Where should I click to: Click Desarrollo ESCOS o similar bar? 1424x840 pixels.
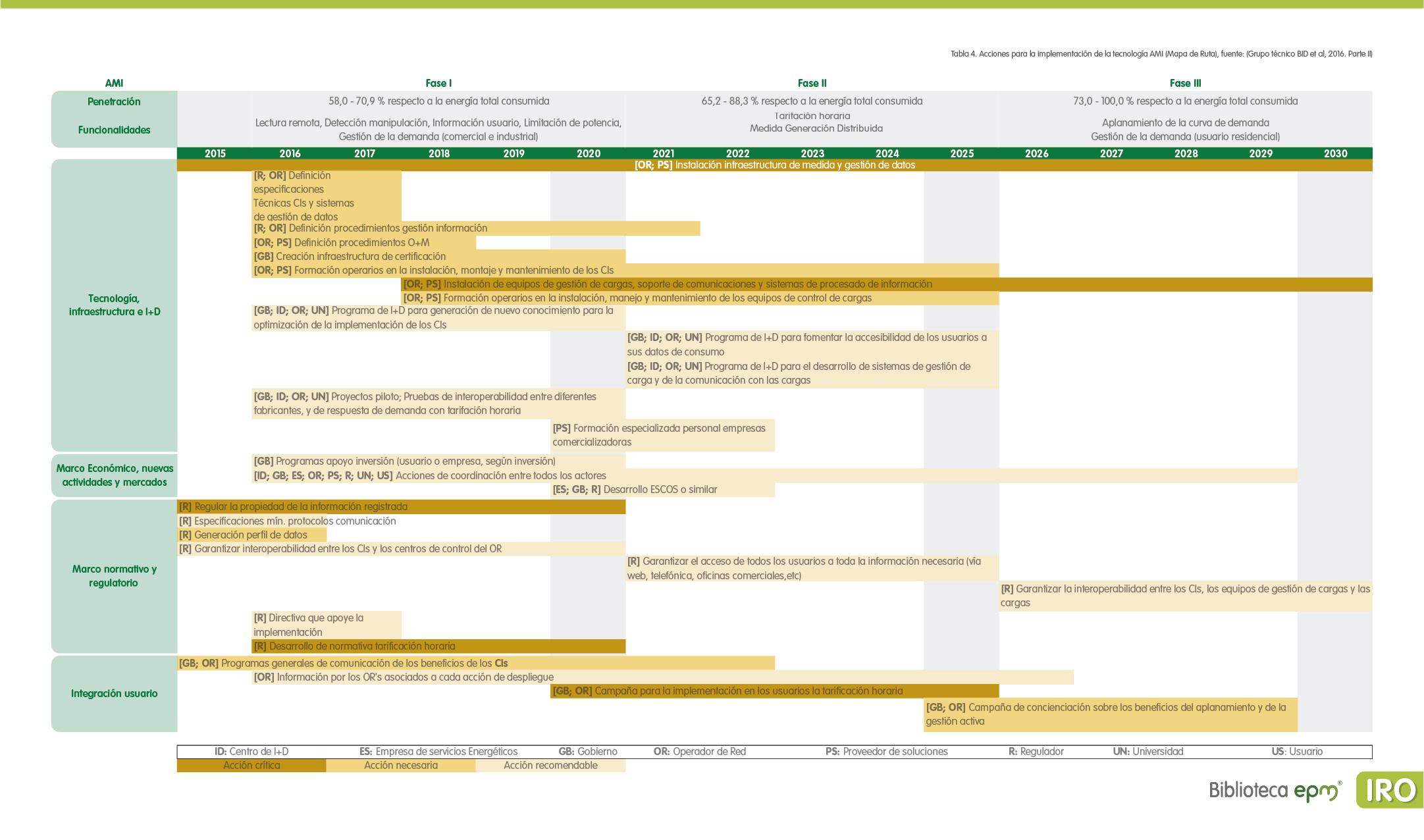[x=662, y=490]
